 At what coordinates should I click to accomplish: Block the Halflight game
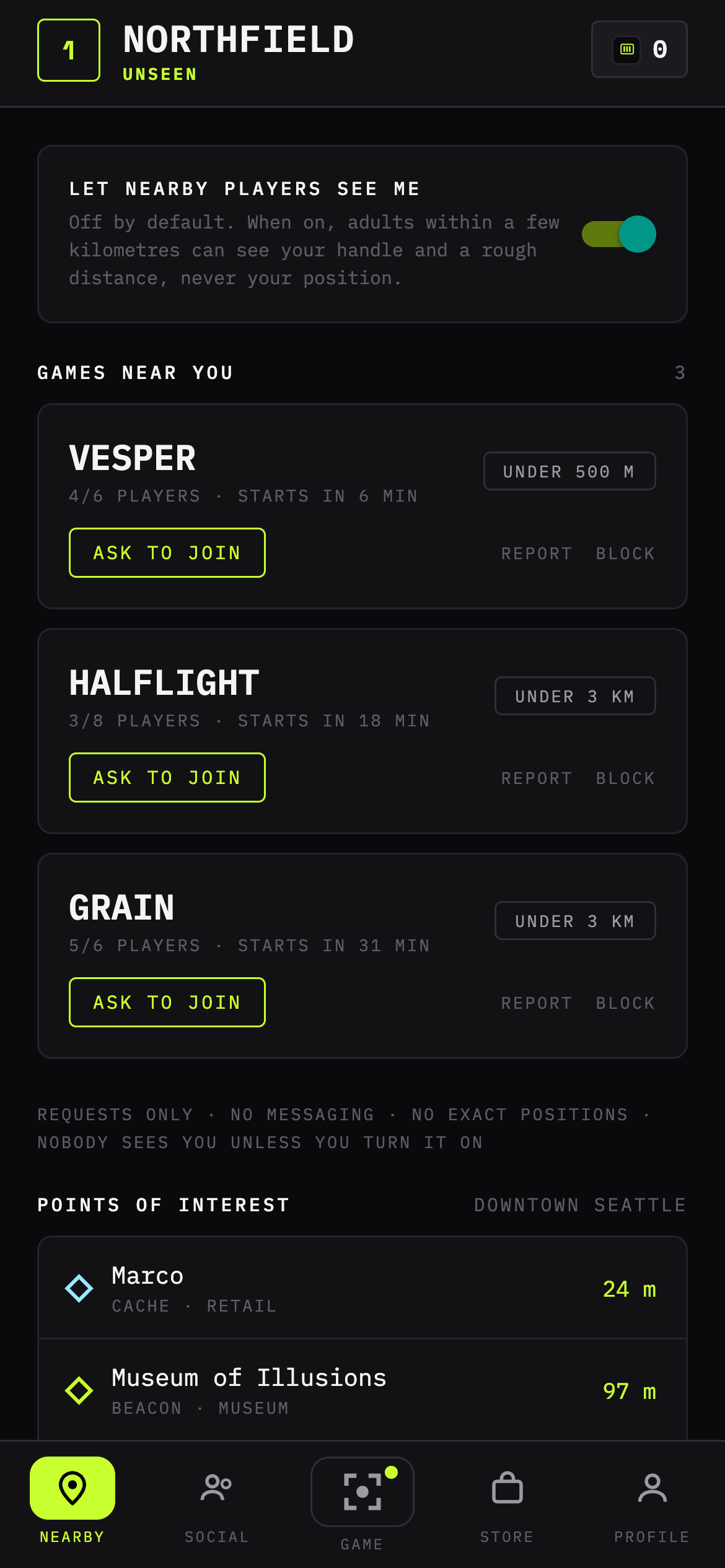(x=626, y=778)
